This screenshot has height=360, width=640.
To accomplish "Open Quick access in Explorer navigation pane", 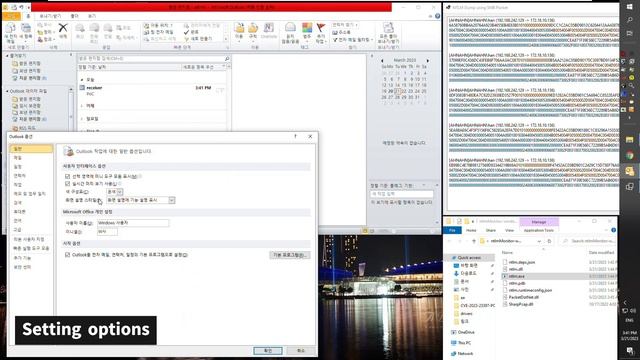I will [x=469, y=258].
